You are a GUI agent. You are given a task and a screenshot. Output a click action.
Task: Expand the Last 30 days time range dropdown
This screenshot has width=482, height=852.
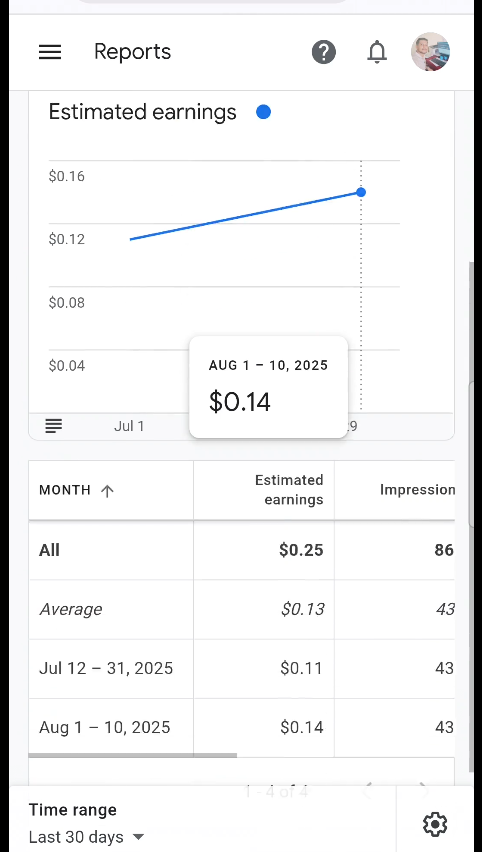click(86, 837)
